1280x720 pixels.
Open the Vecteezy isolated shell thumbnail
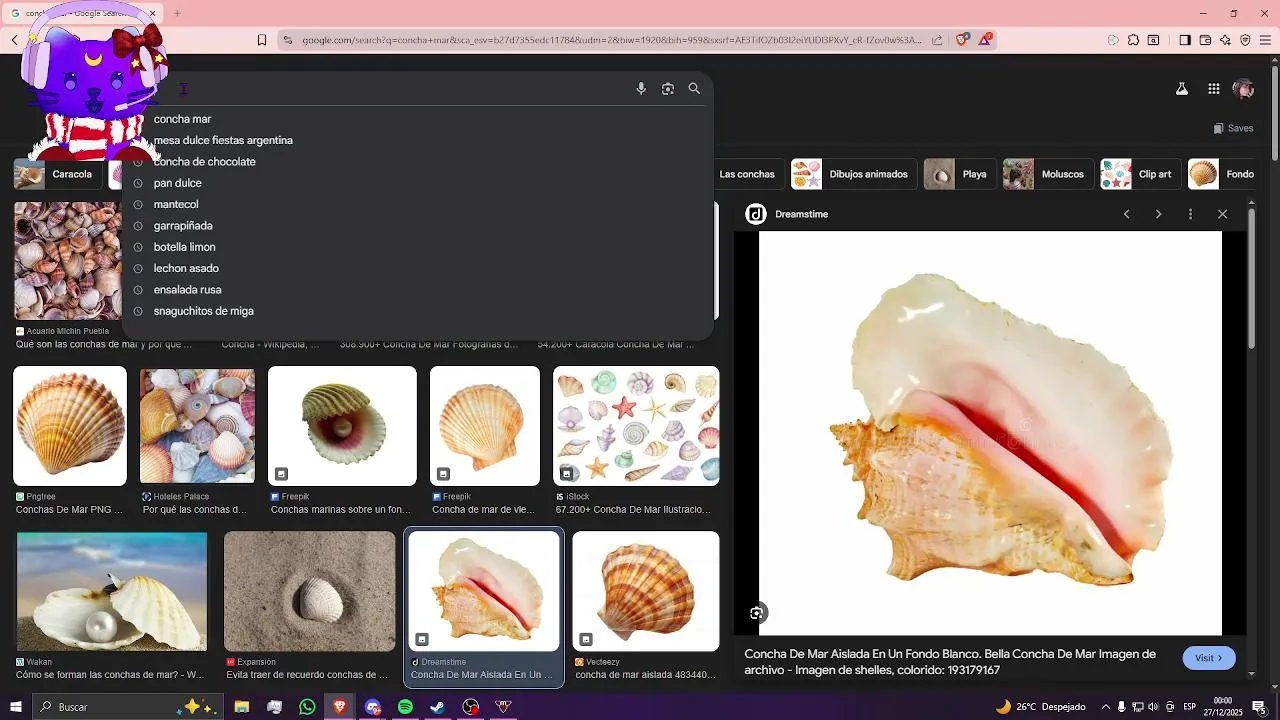click(x=645, y=591)
